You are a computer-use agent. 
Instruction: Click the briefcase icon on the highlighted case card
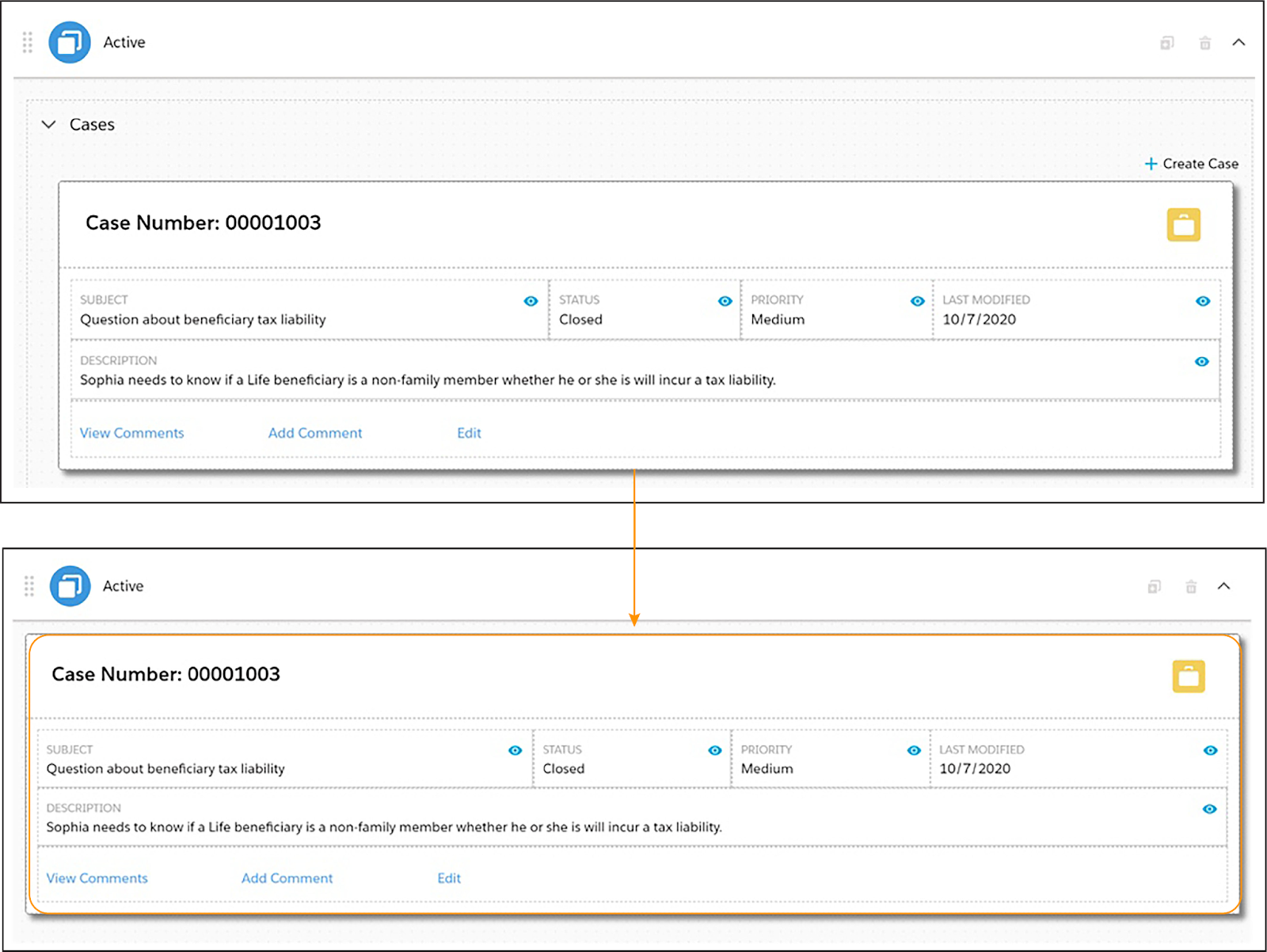[x=1189, y=676]
